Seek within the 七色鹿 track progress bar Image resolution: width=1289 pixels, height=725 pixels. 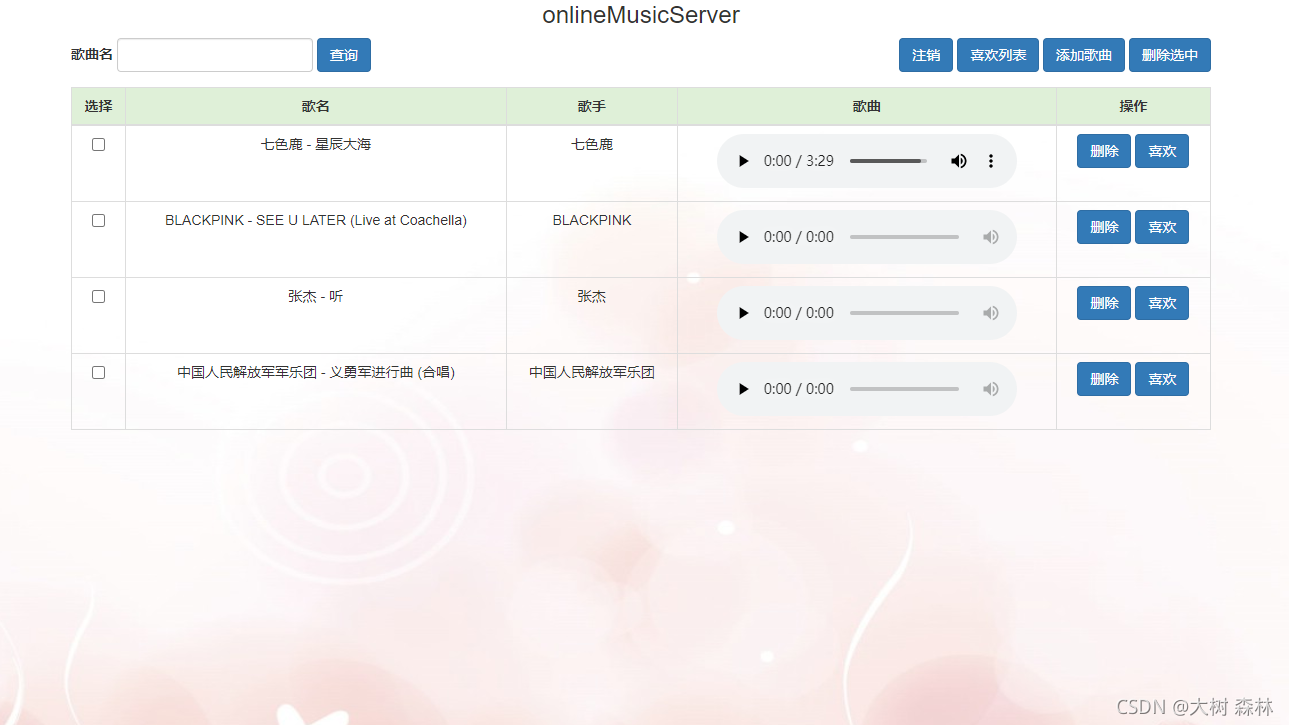888,161
